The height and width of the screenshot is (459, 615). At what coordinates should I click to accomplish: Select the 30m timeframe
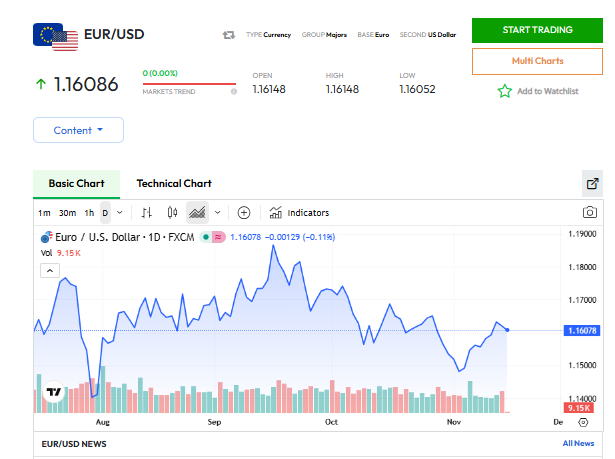coord(67,212)
